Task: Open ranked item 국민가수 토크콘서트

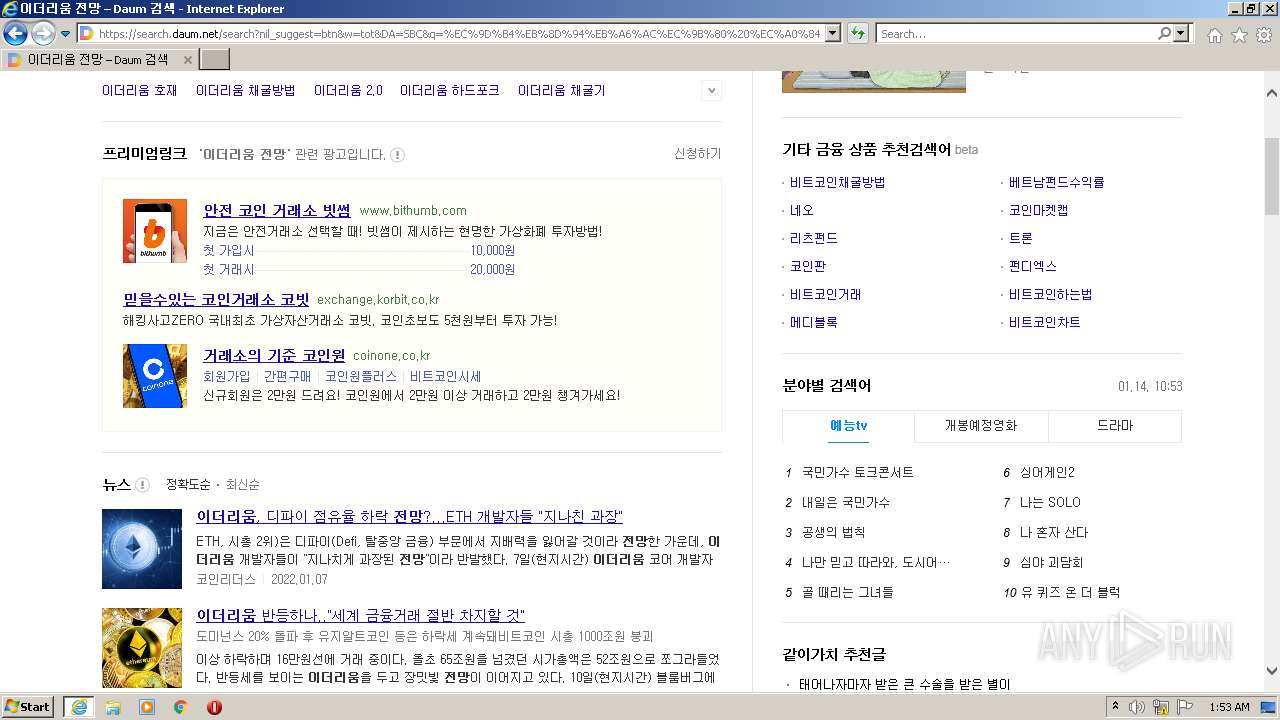Action: 858,472
